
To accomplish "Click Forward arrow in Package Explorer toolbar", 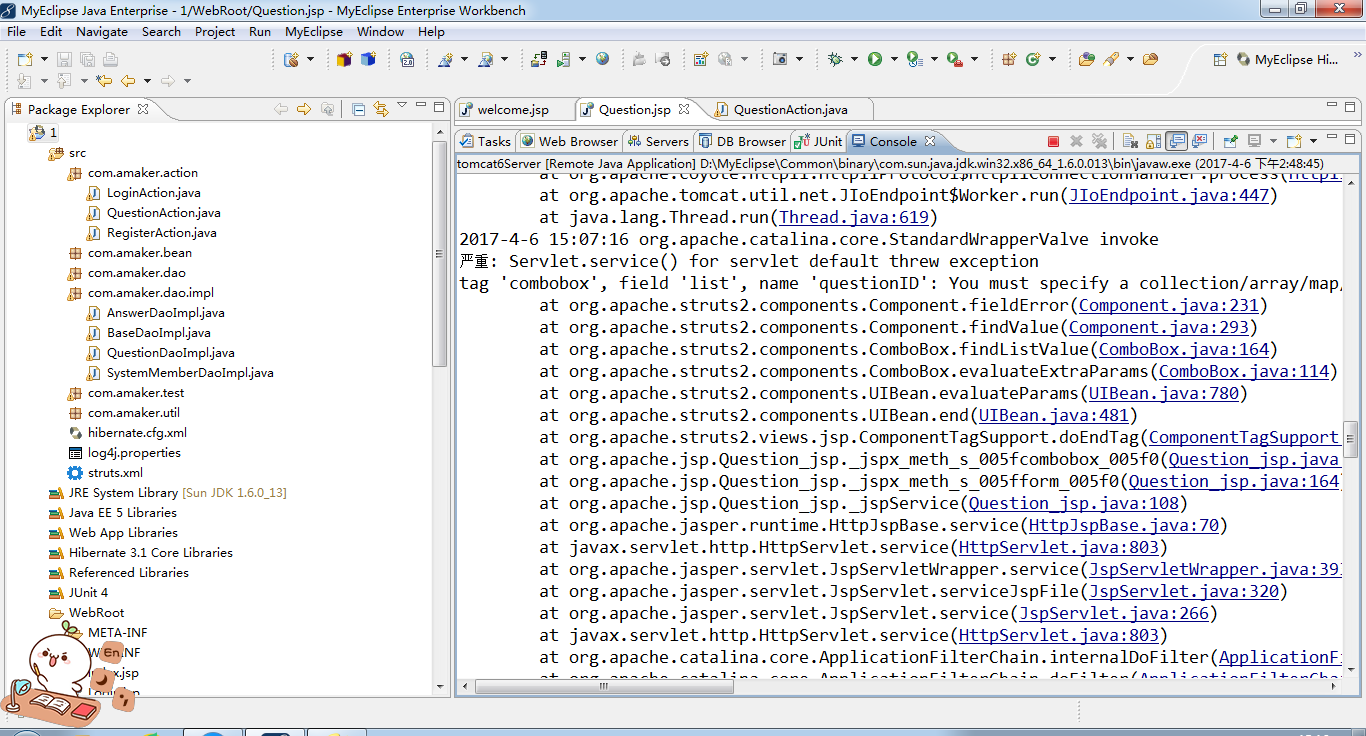I will click(x=304, y=109).
